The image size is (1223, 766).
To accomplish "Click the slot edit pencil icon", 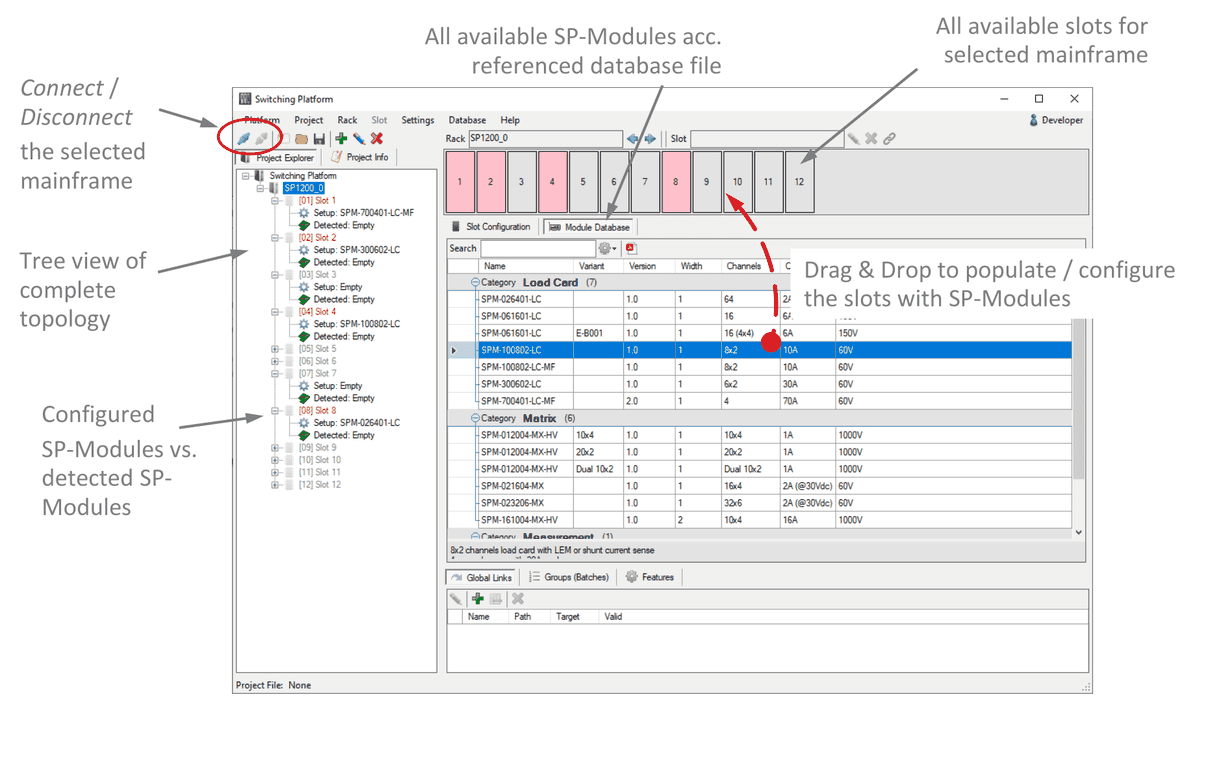I will coord(853,139).
